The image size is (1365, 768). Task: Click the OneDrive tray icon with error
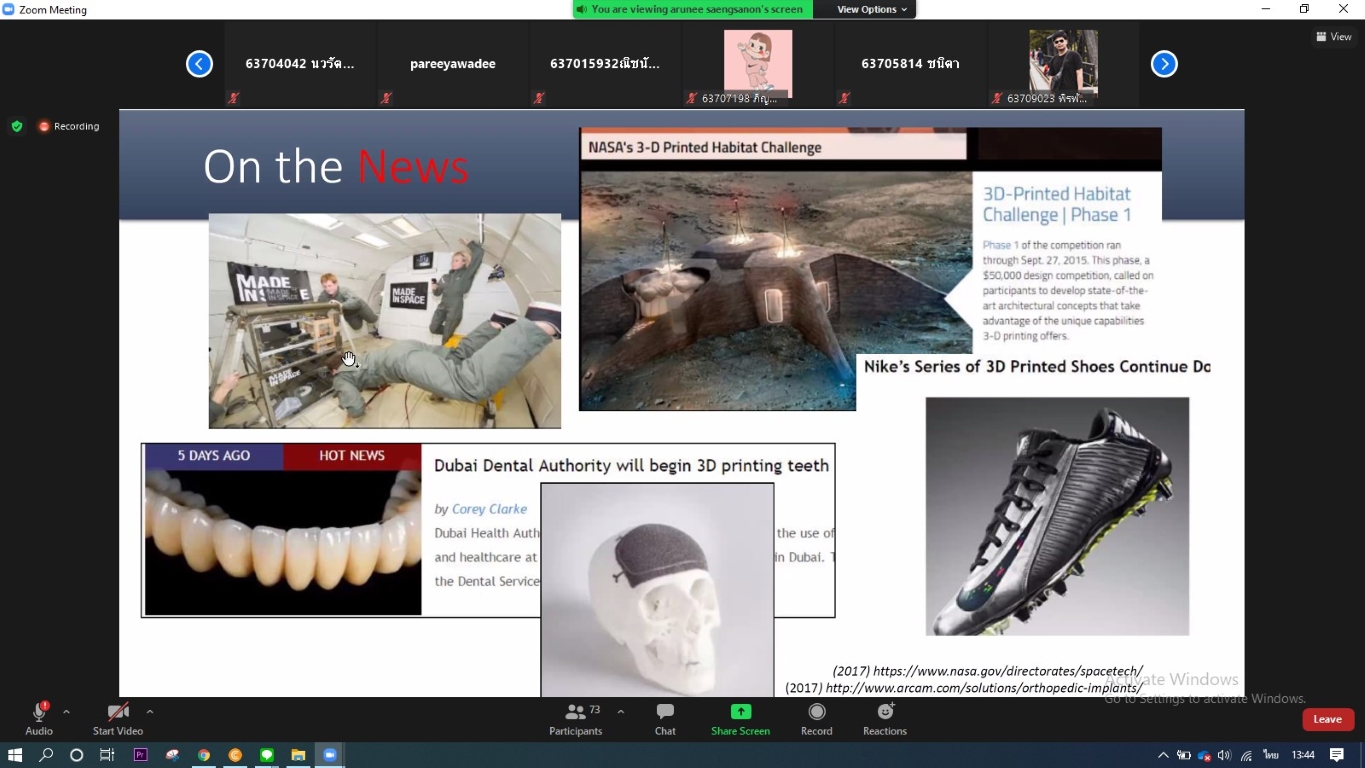pos(1204,755)
